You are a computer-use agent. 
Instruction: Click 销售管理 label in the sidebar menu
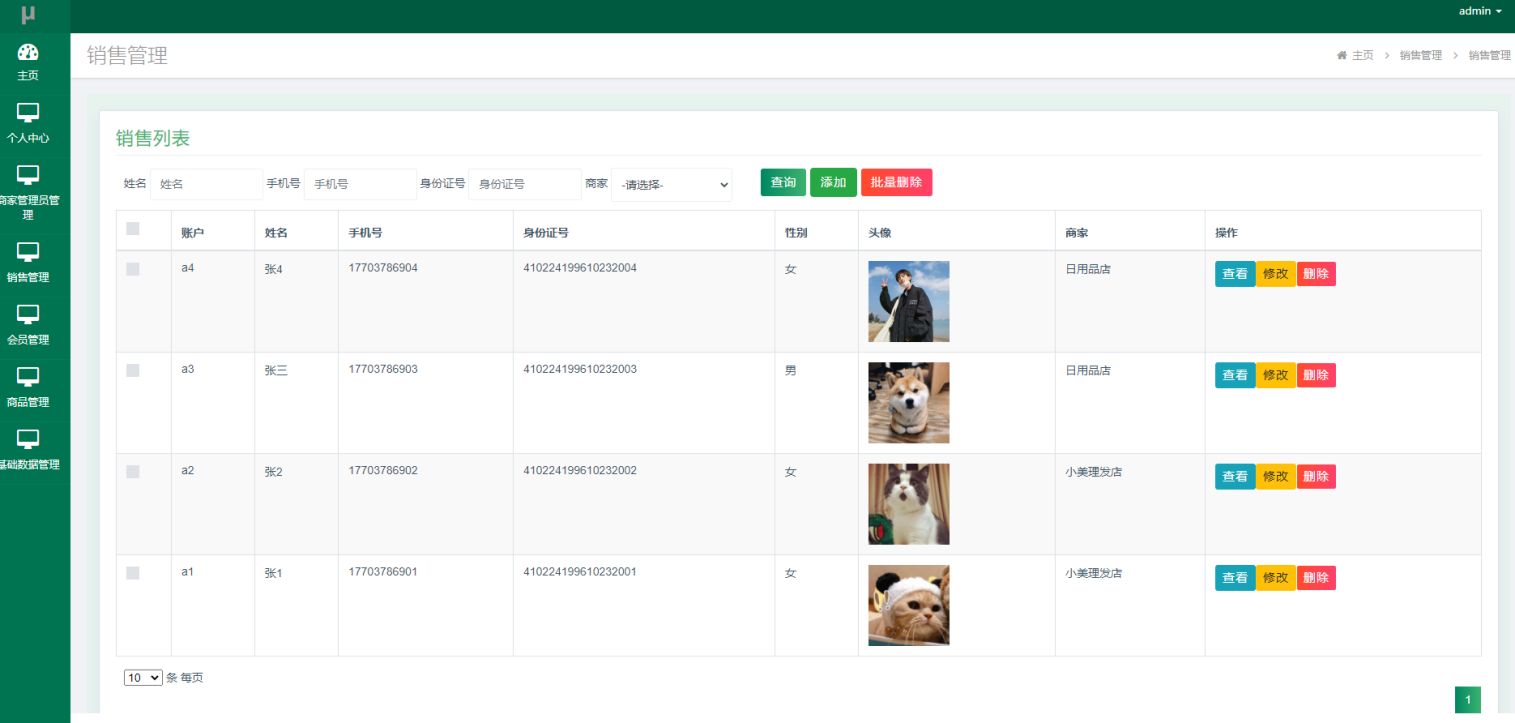point(28,277)
